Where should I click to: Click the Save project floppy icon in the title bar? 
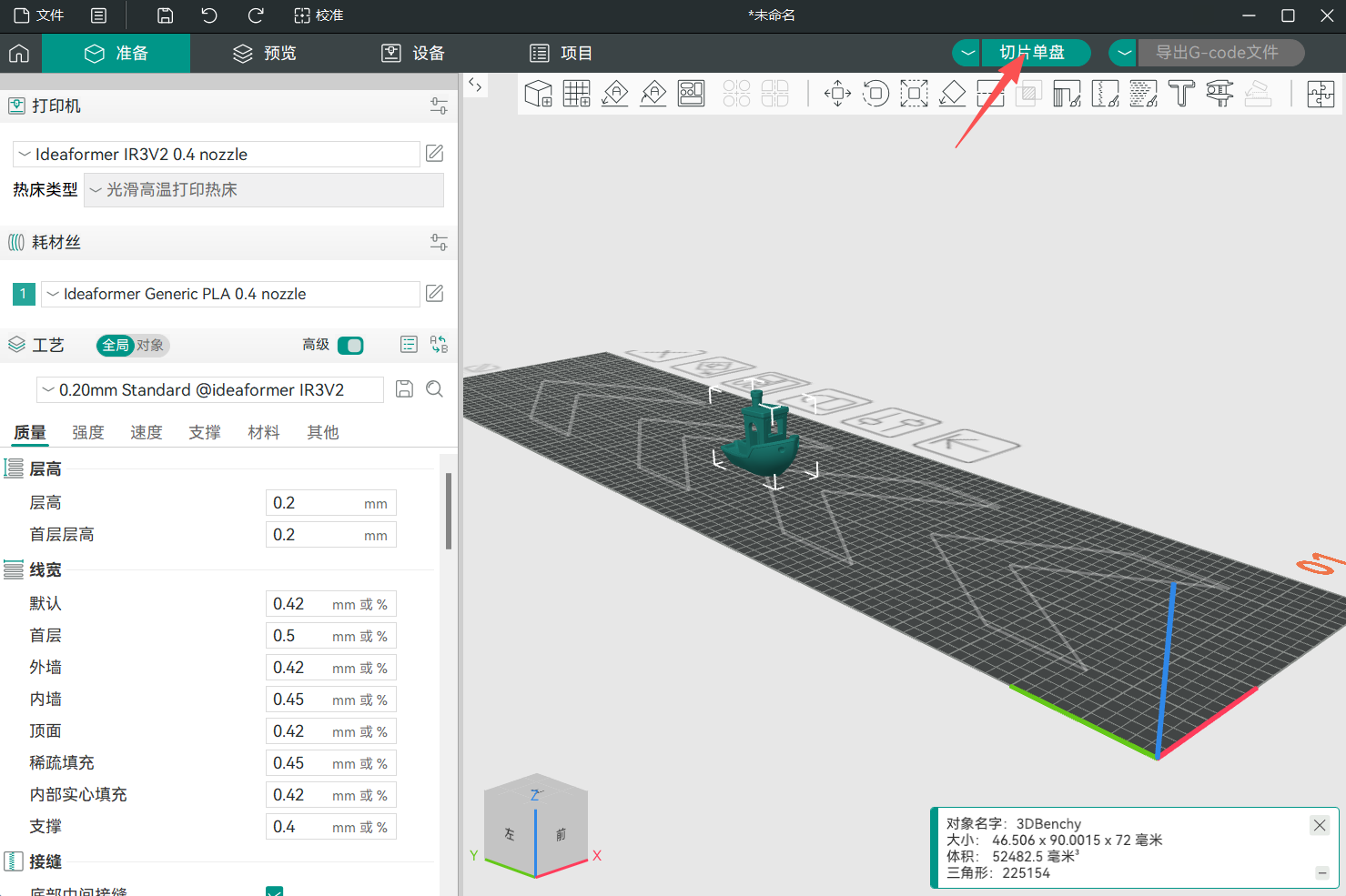click(x=165, y=15)
